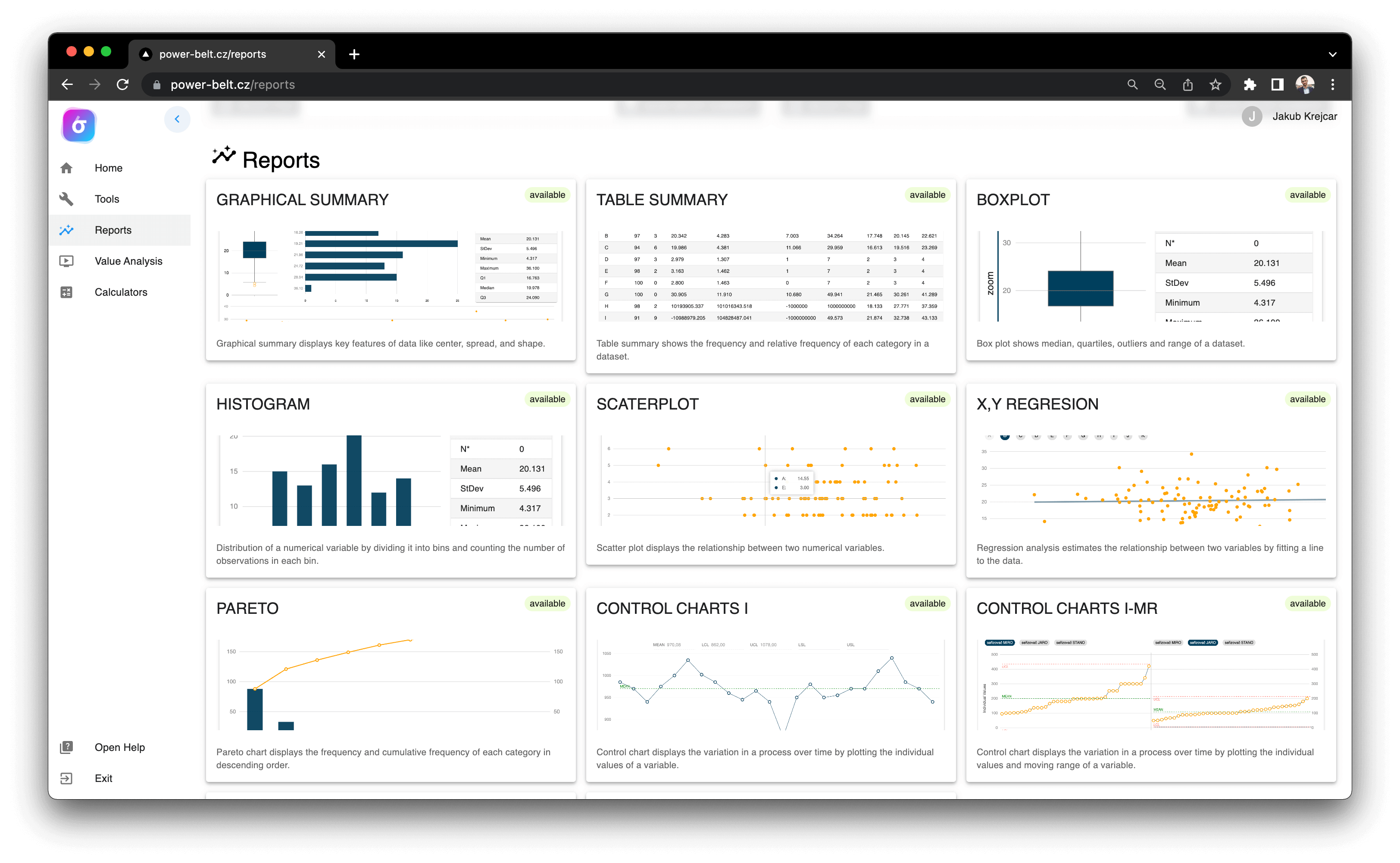Open the Home menu item

pyautogui.click(x=119, y=168)
